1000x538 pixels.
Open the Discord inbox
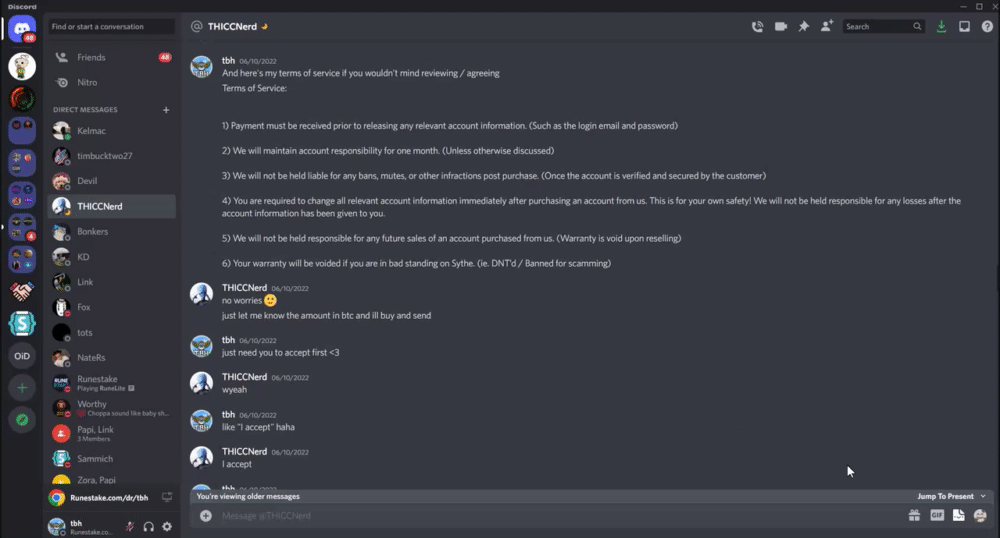click(x=964, y=27)
